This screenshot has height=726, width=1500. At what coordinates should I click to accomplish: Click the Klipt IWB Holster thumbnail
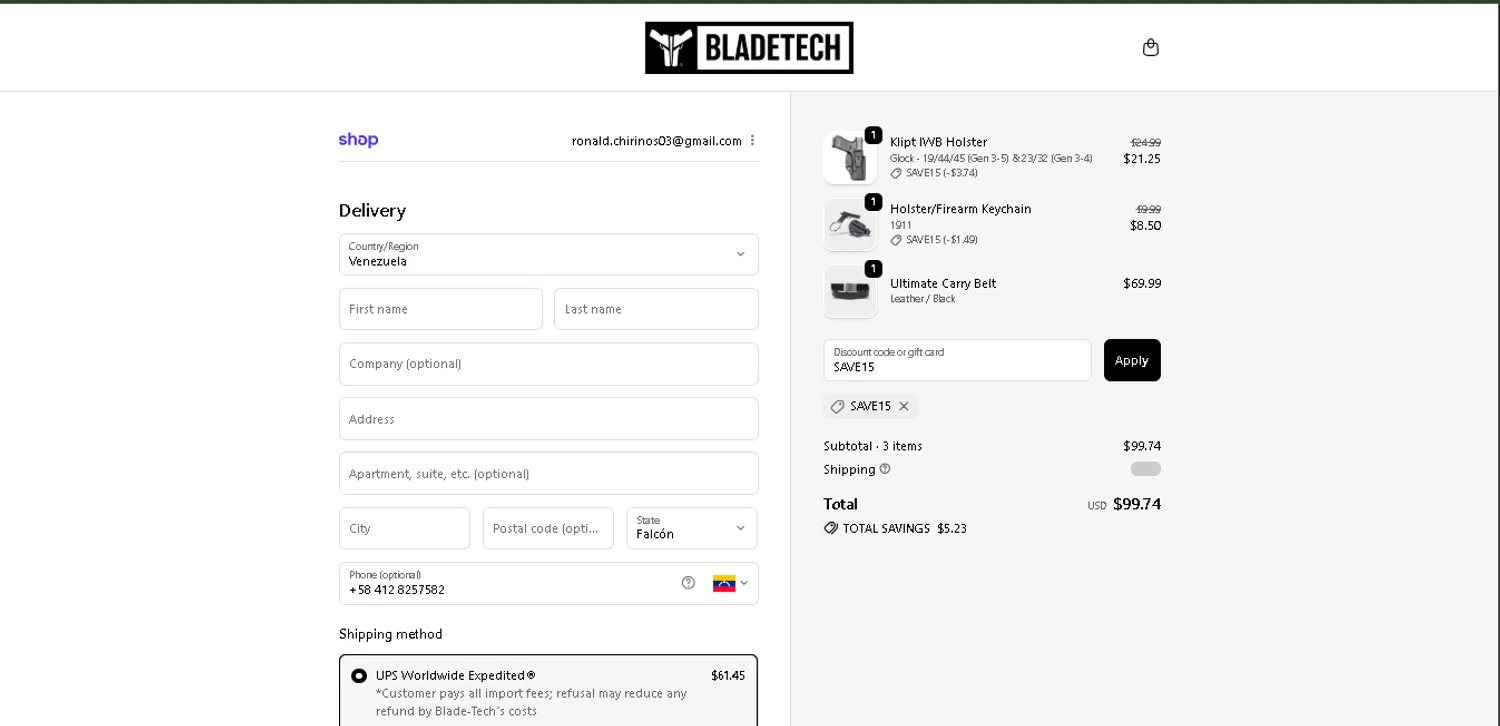tap(850, 158)
